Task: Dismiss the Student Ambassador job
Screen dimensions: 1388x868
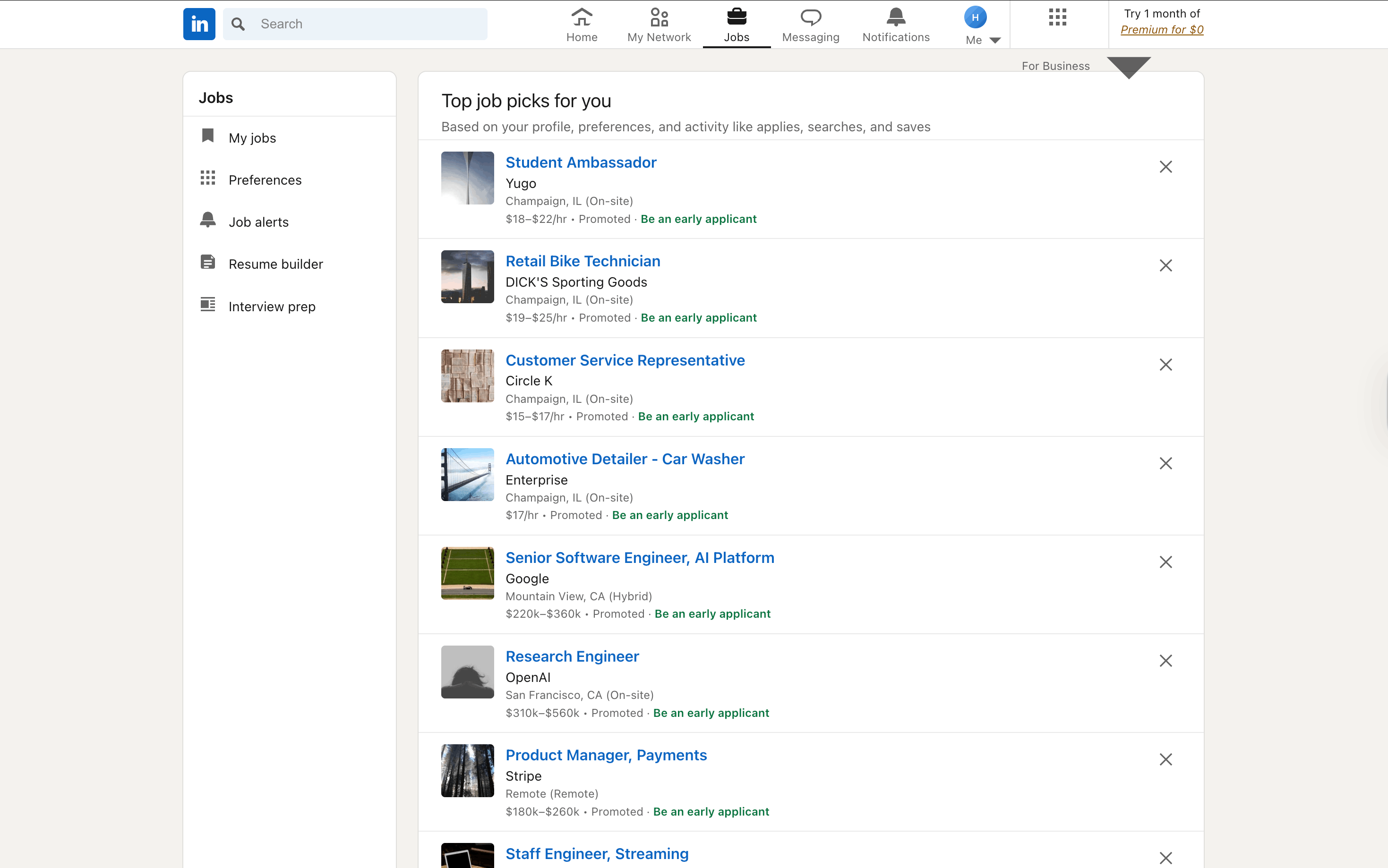Action: [1165, 167]
